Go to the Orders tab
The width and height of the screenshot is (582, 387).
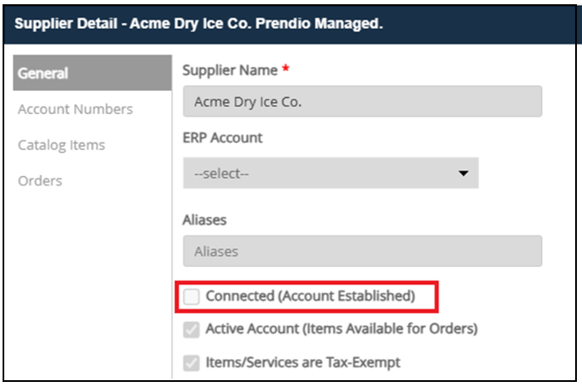click(40, 181)
